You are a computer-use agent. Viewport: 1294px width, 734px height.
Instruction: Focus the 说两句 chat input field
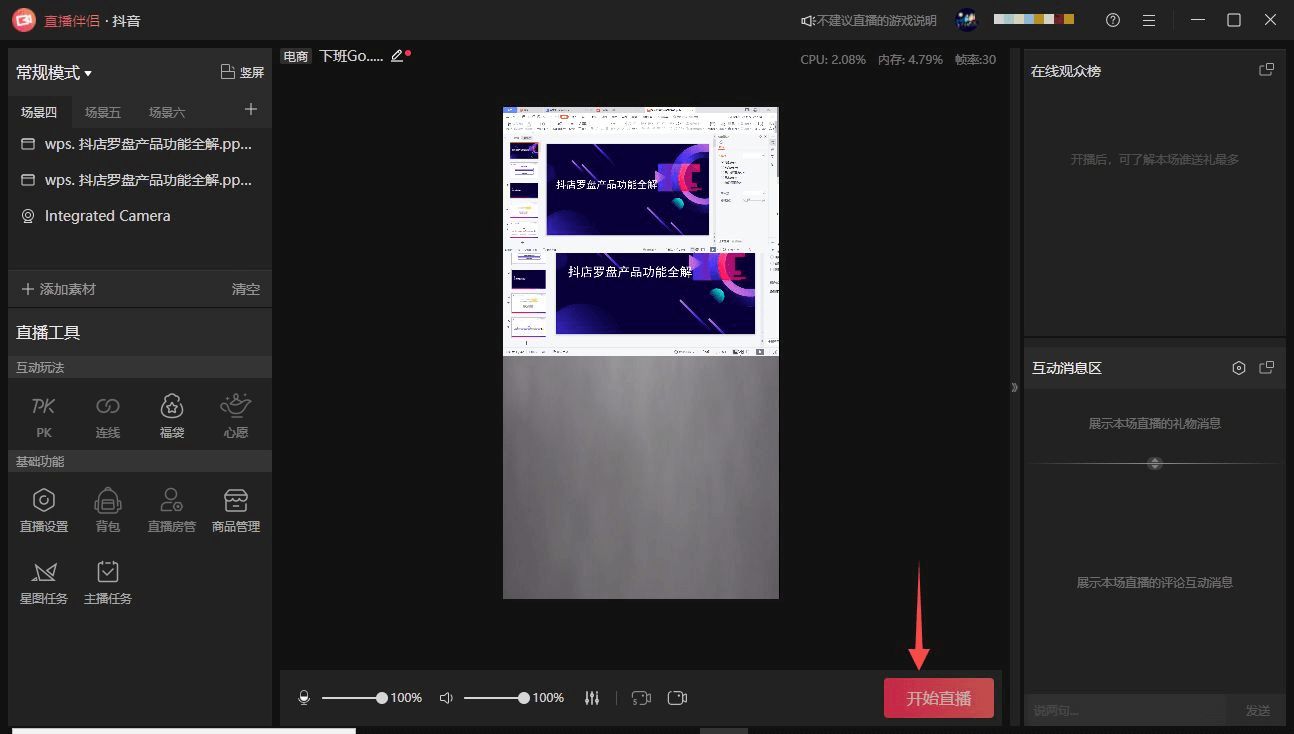pos(1127,710)
